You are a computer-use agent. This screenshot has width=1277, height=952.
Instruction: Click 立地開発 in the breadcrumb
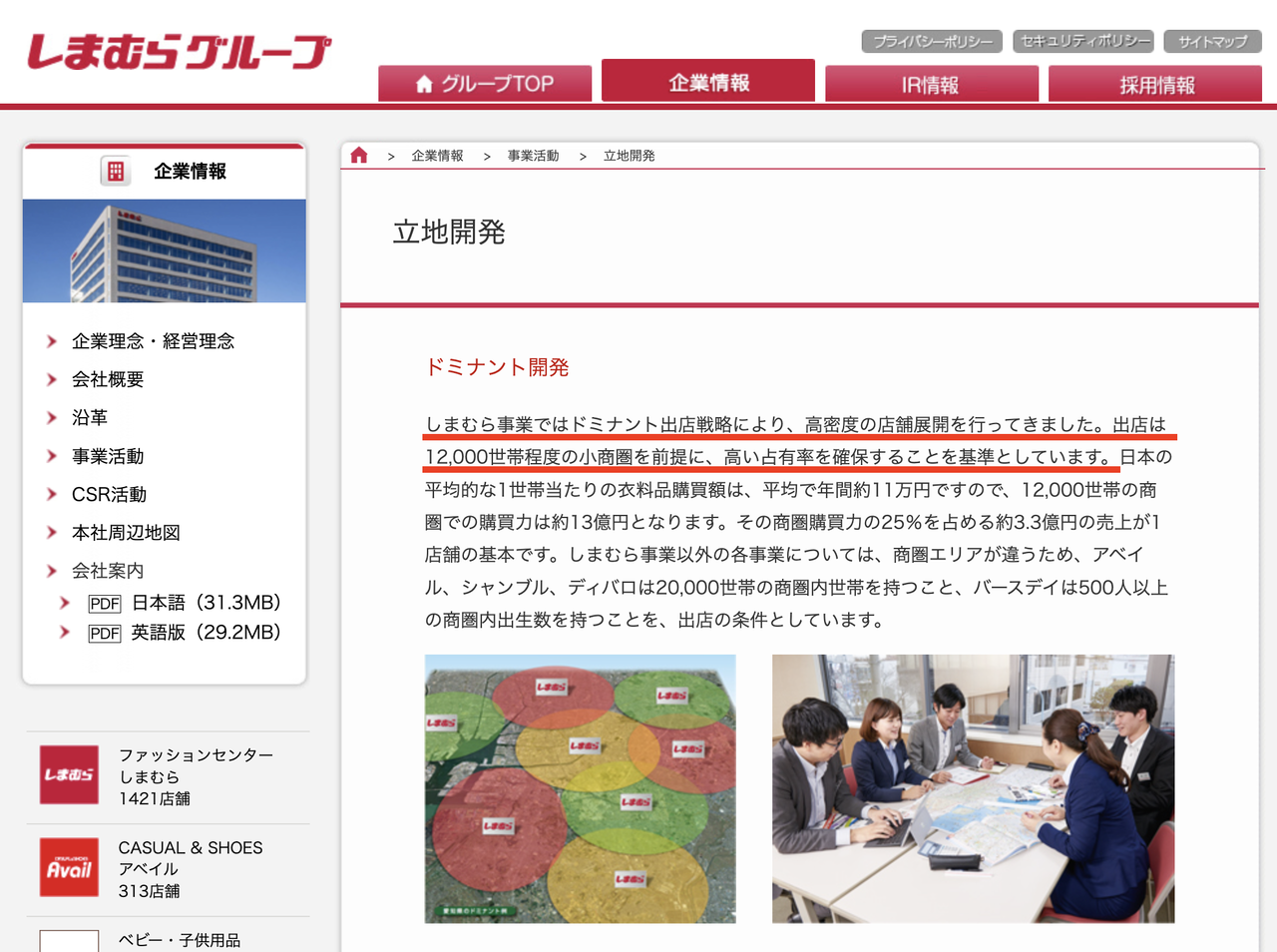(629, 156)
